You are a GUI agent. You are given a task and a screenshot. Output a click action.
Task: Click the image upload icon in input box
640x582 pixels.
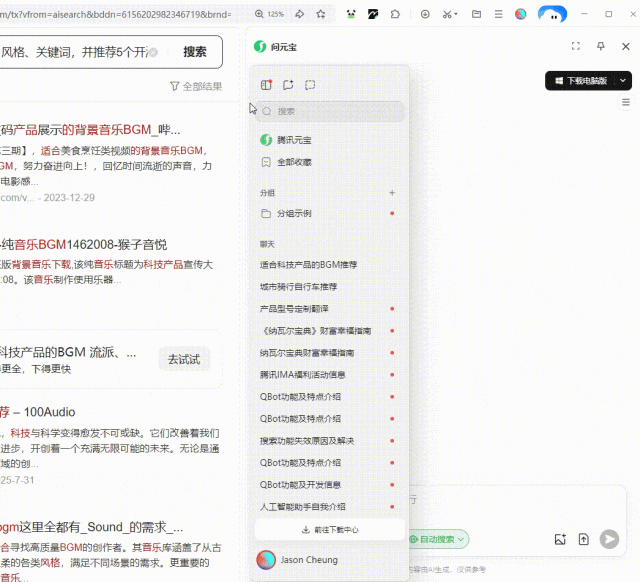point(560,539)
